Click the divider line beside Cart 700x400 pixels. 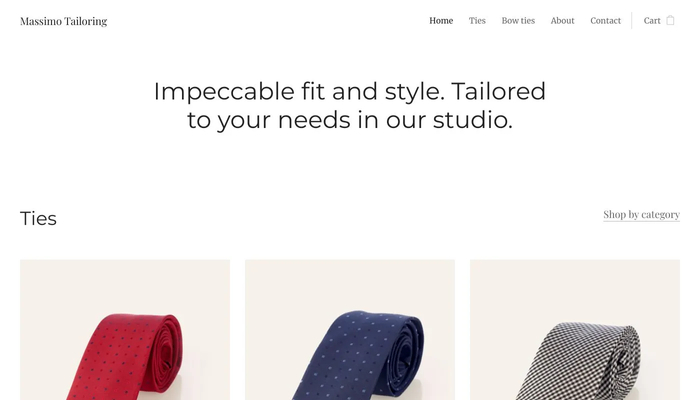pos(632,21)
